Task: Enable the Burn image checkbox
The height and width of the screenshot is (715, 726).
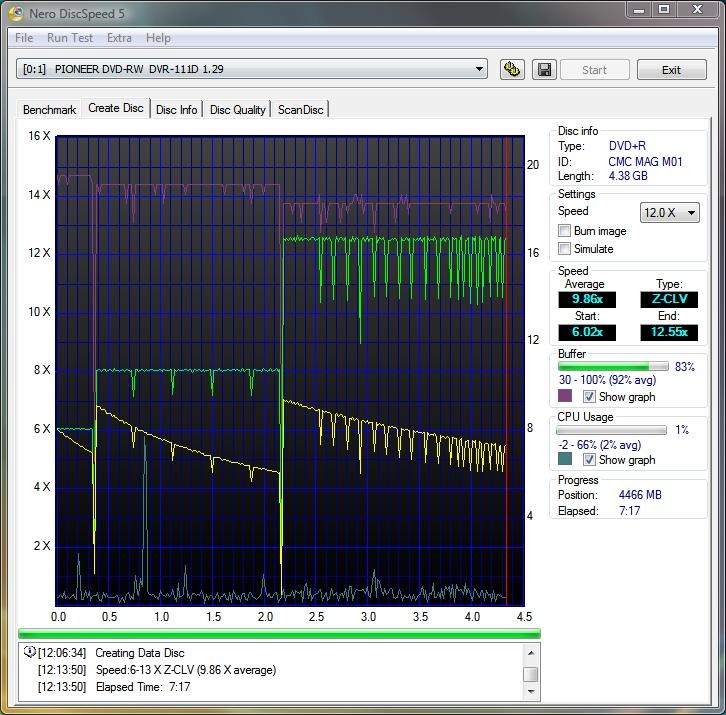Action: (565, 231)
